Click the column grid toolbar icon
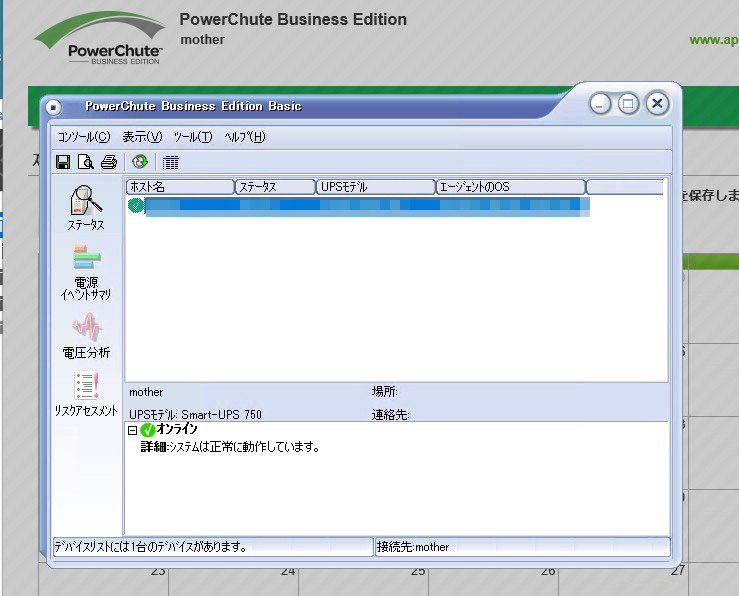This screenshot has width=739, height=596. coord(171,163)
